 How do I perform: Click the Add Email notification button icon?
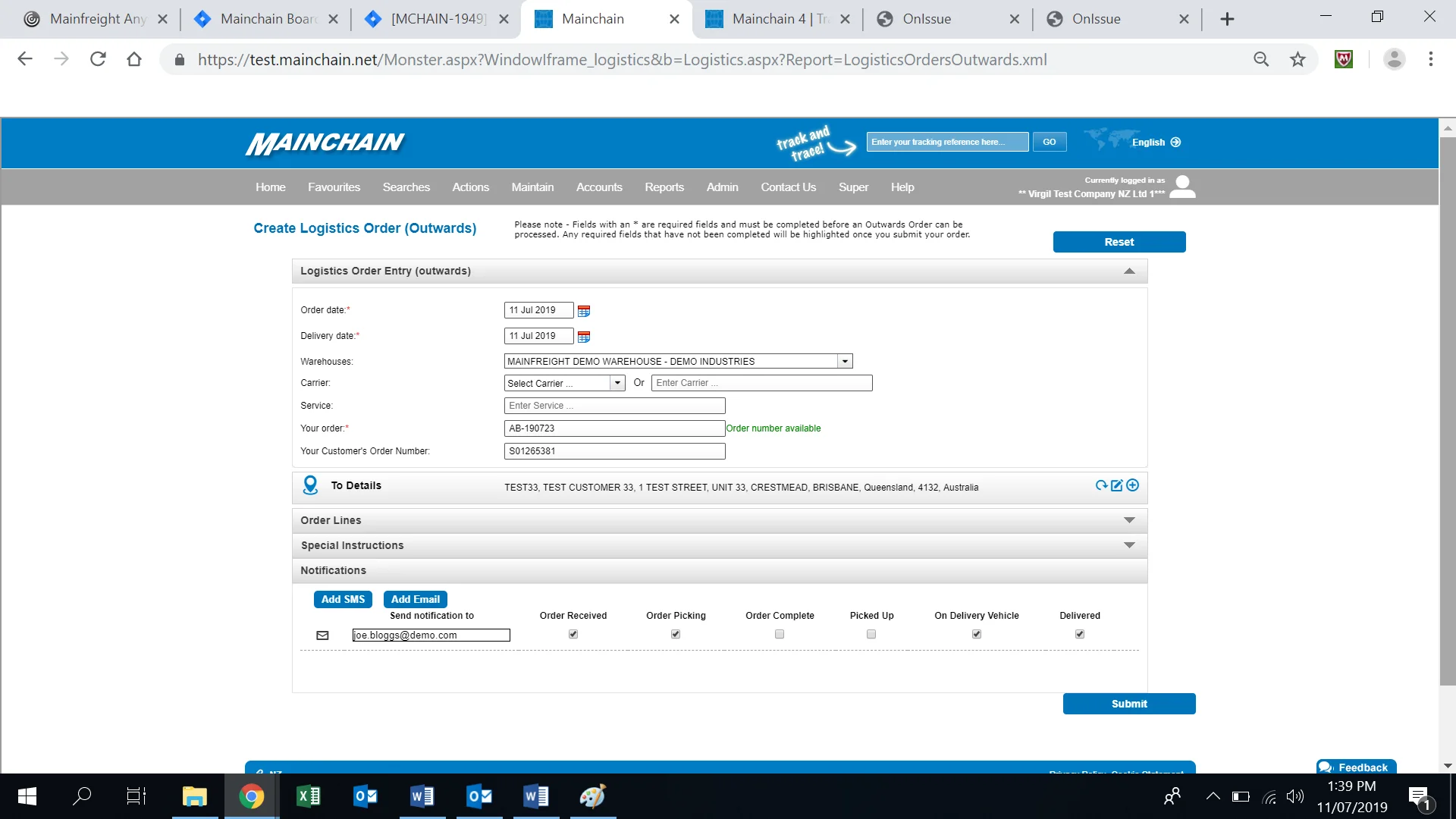(414, 598)
